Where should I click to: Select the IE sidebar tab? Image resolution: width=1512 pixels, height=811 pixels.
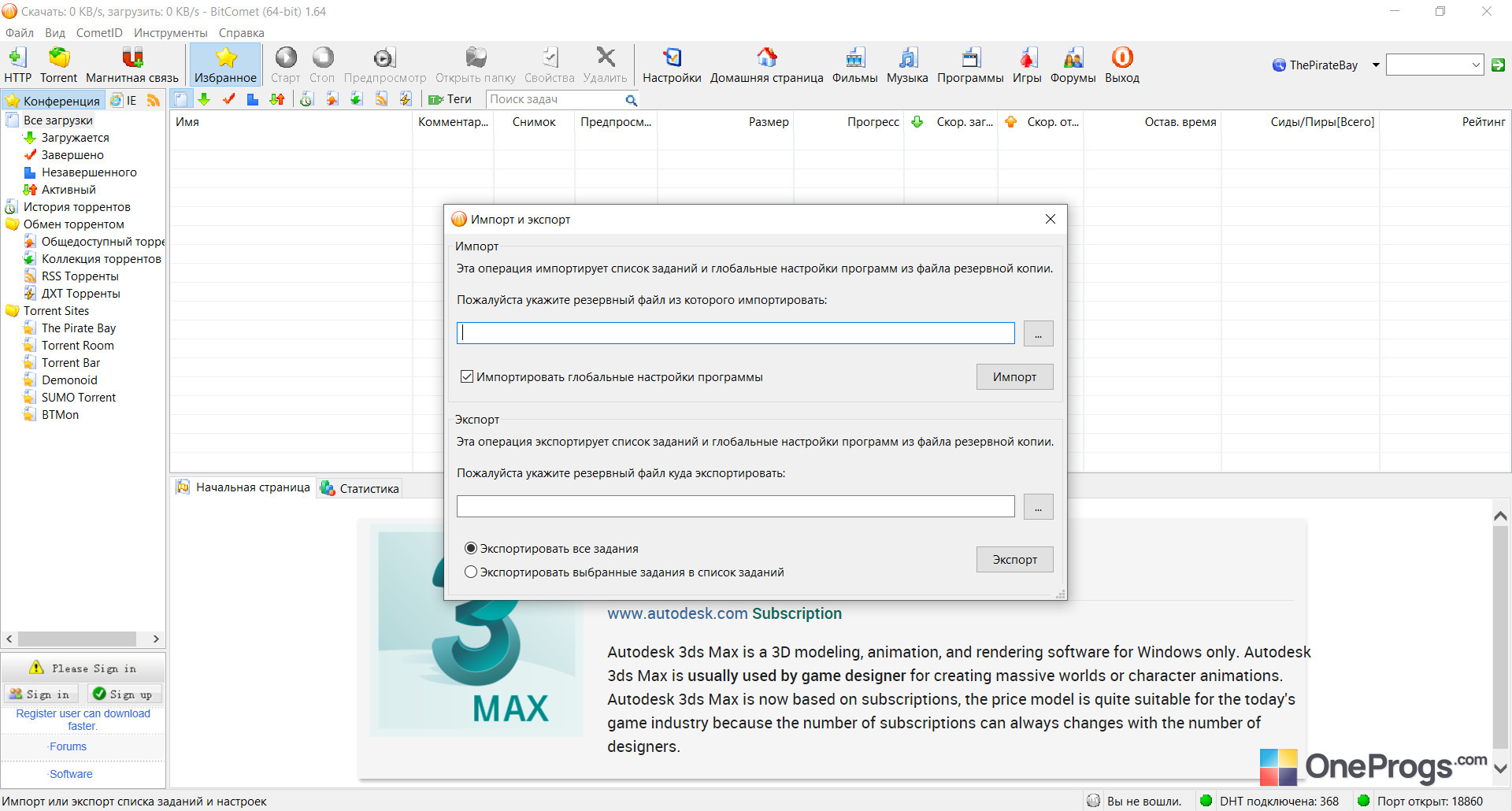click(124, 100)
